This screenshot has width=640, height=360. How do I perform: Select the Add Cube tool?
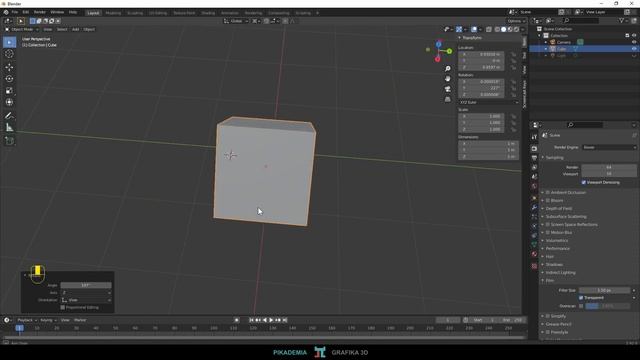pos(9,141)
